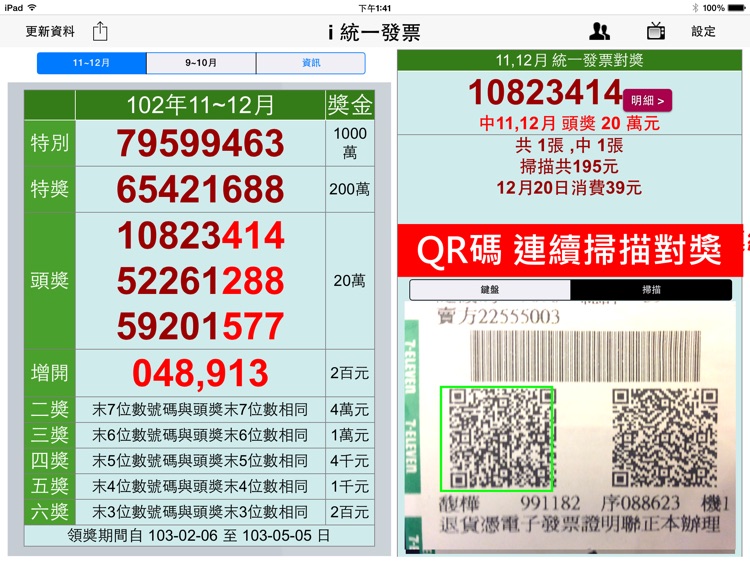This screenshot has height=563, width=750.
Task: Tap the 200萬 prize amount
Action: click(350, 189)
